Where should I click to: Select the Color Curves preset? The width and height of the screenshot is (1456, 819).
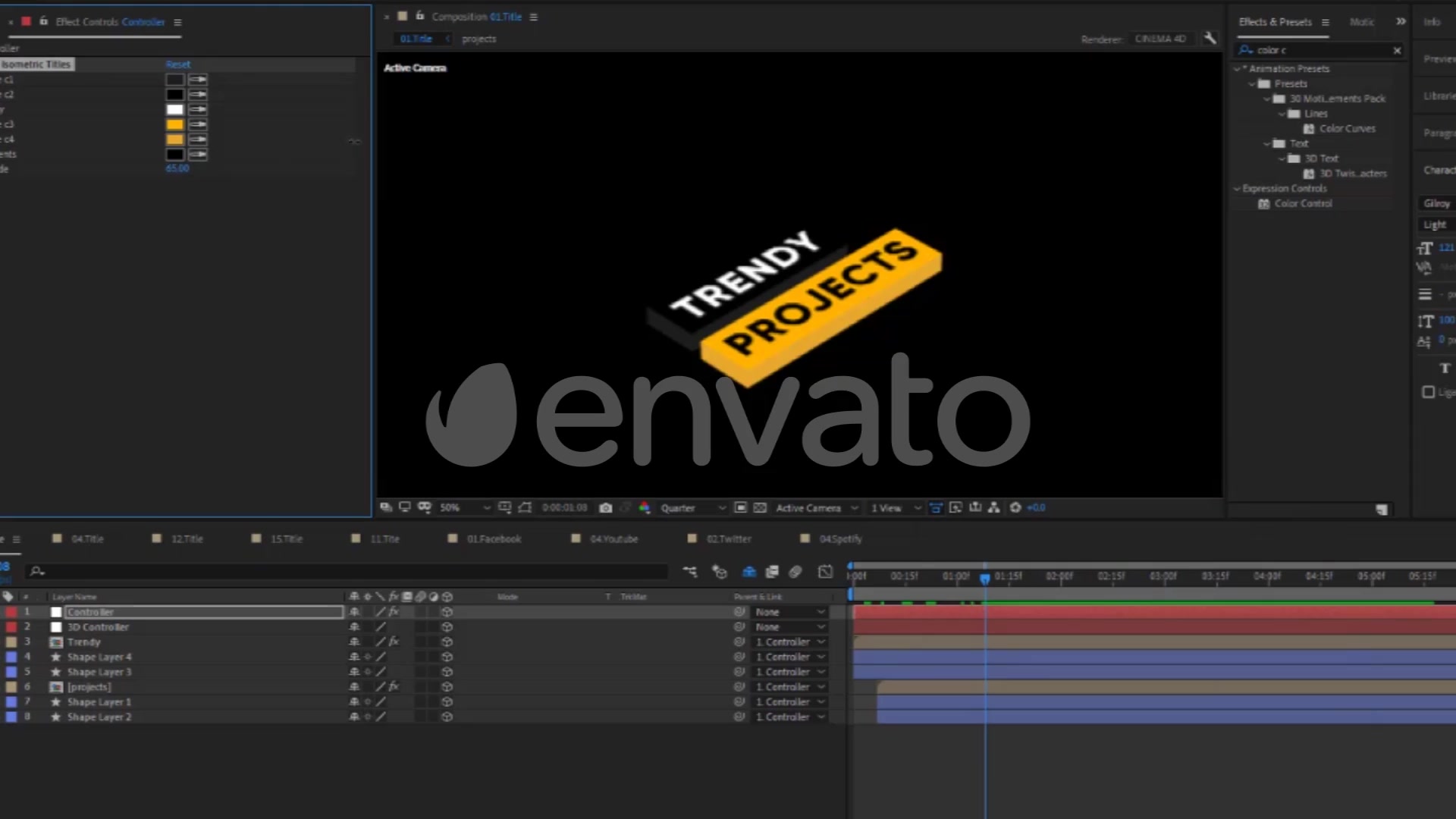tap(1347, 129)
